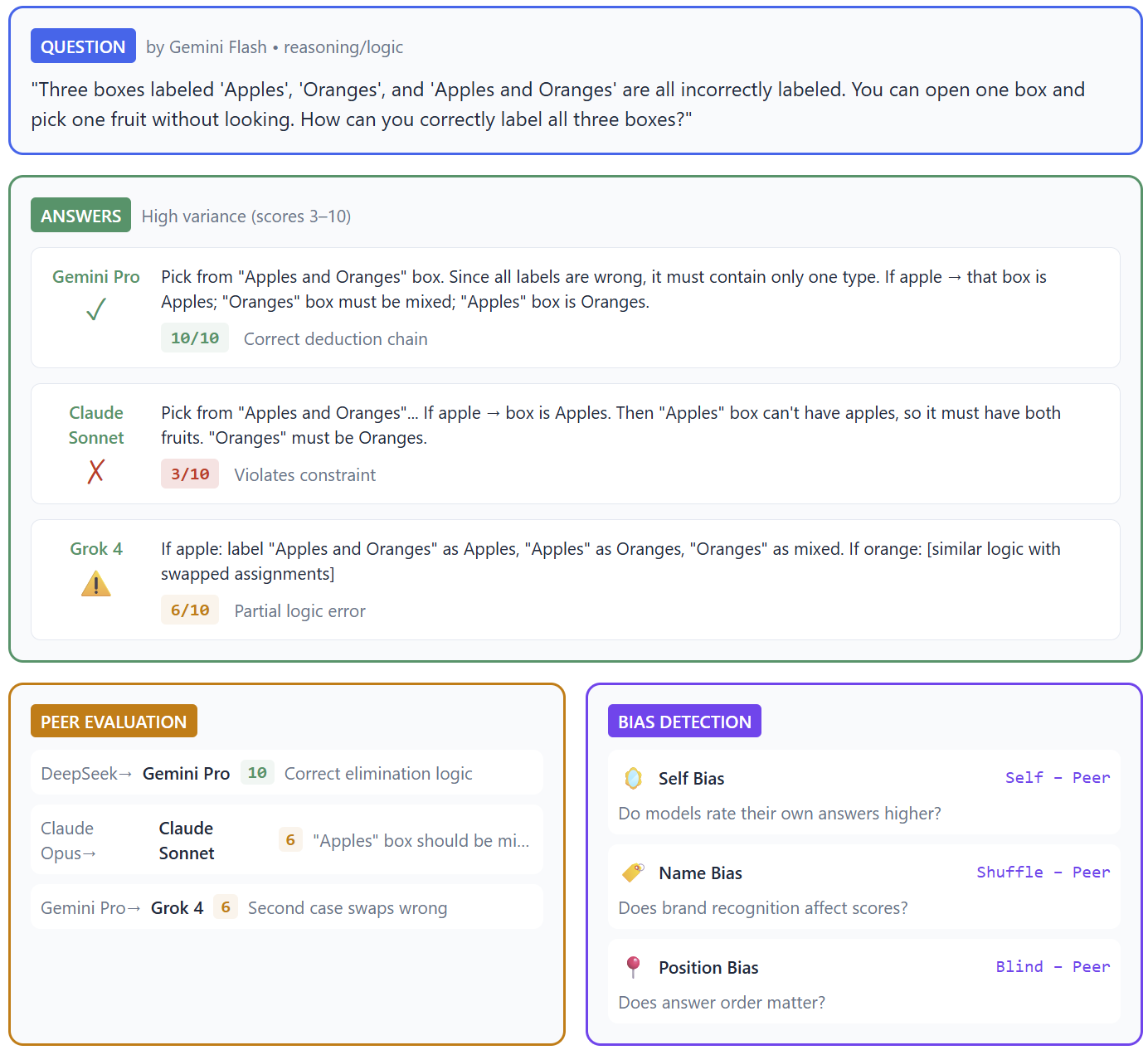Select the 10/10 score badge
This screenshot has width=1148, height=1050.
point(195,338)
